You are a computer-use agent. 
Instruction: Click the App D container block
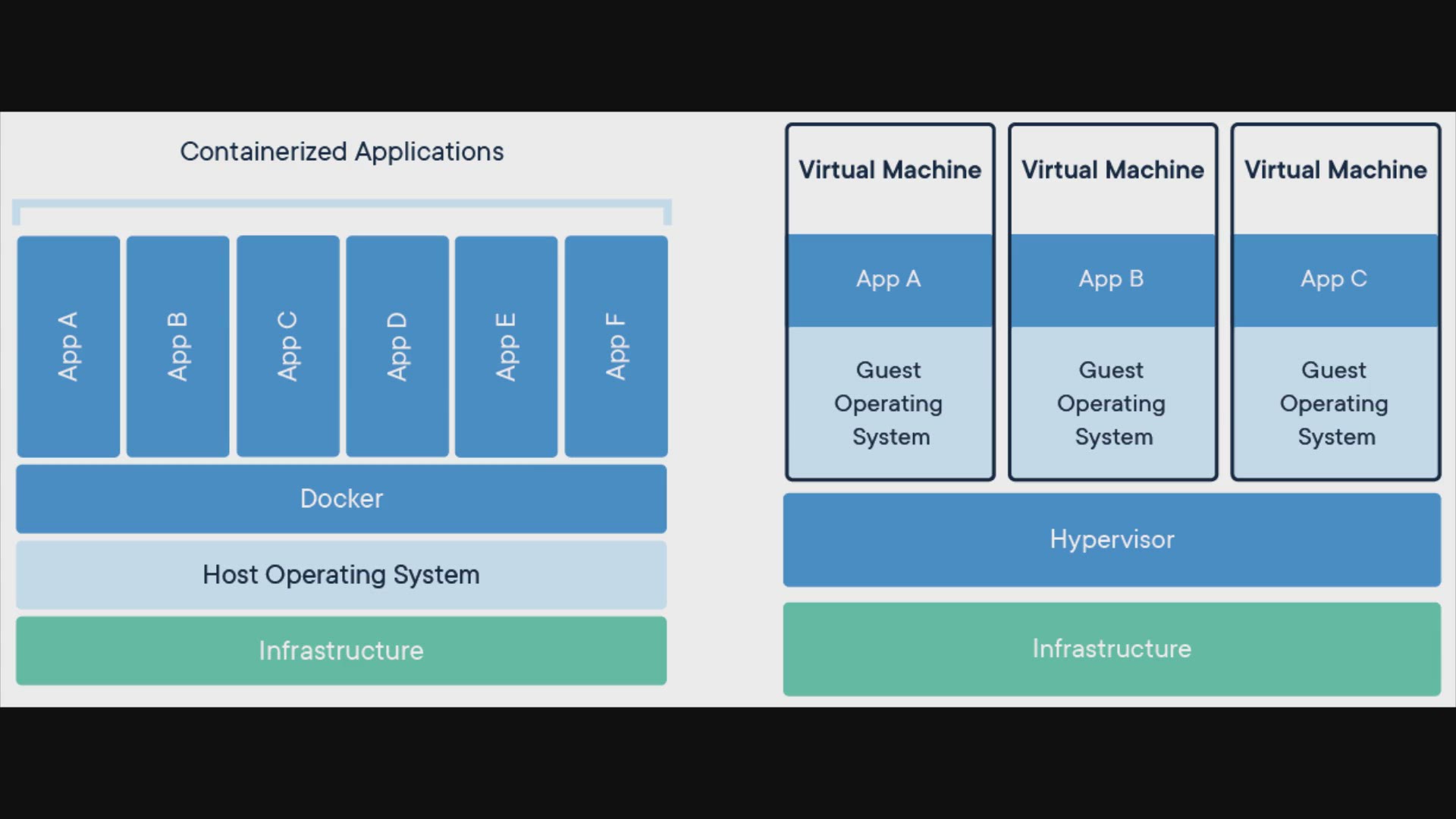point(397,347)
